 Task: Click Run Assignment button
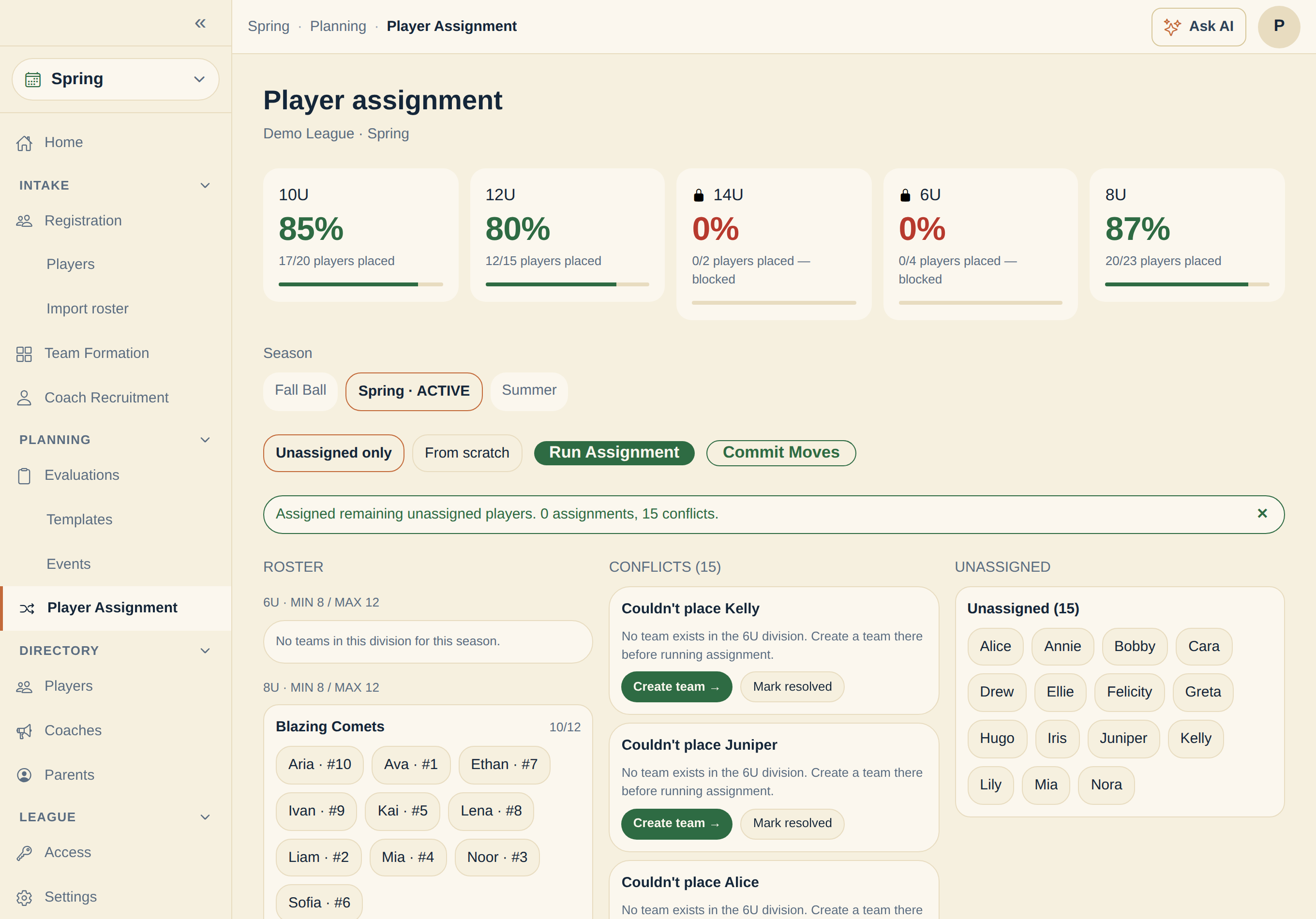pyautogui.click(x=614, y=453)
